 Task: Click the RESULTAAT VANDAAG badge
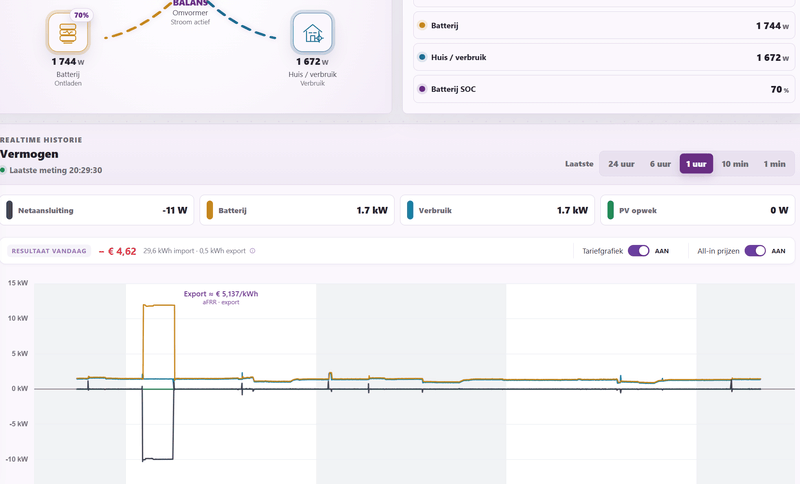pos(49,251)
